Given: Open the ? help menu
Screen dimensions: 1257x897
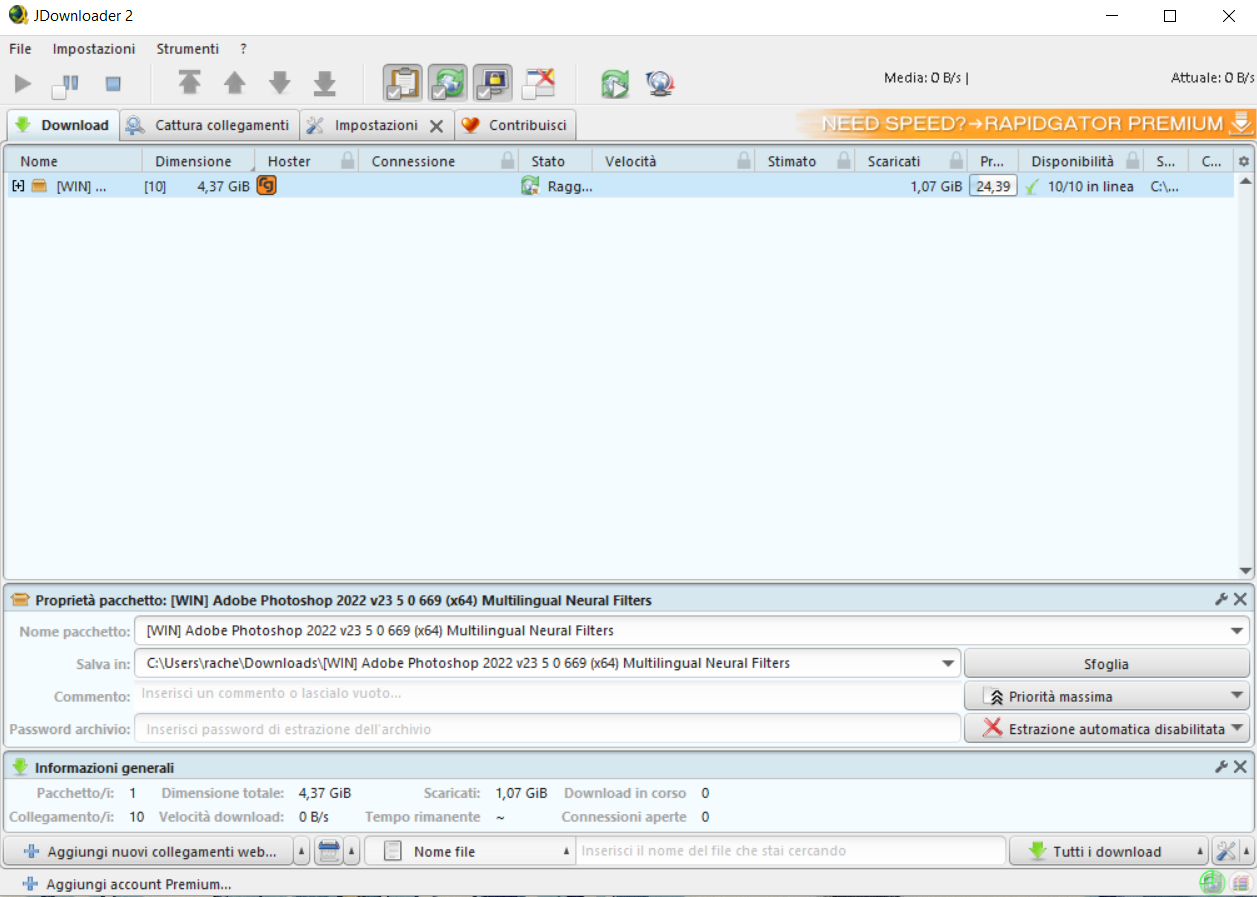Looking at the screenshot, I should point(243,48).
